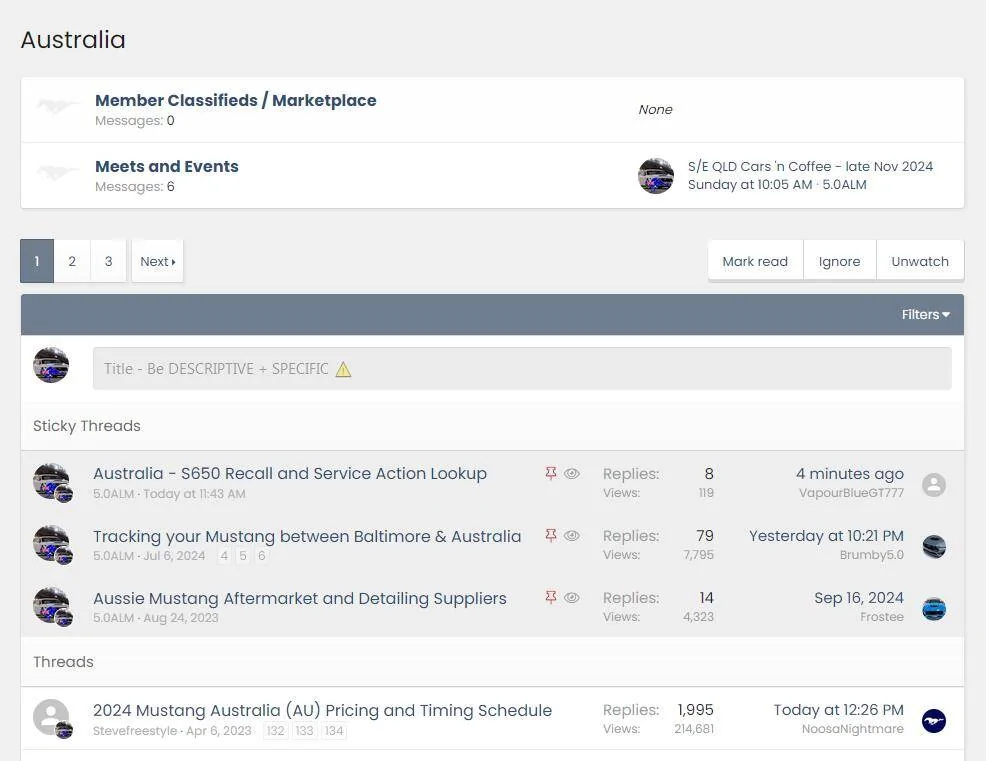
Task: Open Tracking your Mustang between Baltimore thread
Action: 307,536
